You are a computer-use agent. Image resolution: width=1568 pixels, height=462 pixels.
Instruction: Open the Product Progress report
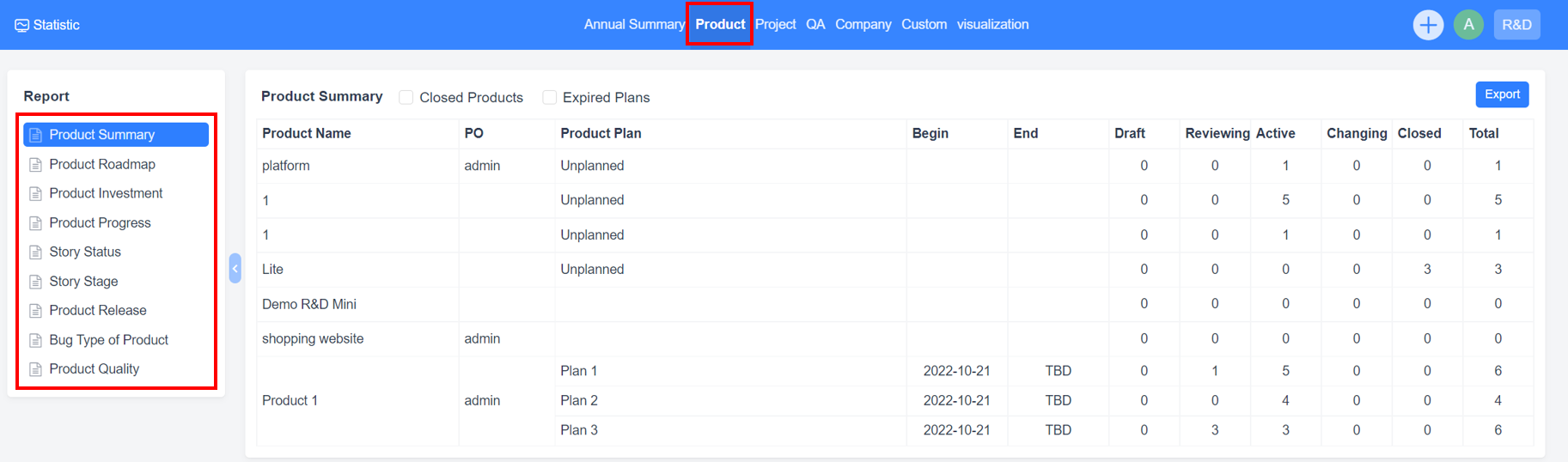(x=100, y=222)
